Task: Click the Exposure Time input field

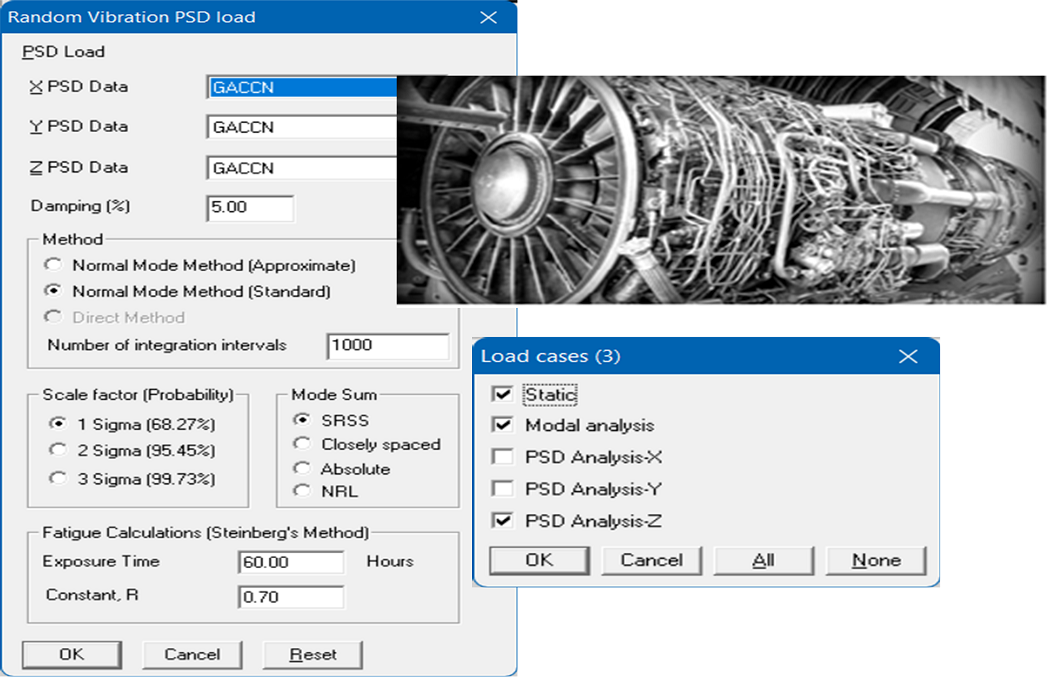Action: (x=291, y=562)
